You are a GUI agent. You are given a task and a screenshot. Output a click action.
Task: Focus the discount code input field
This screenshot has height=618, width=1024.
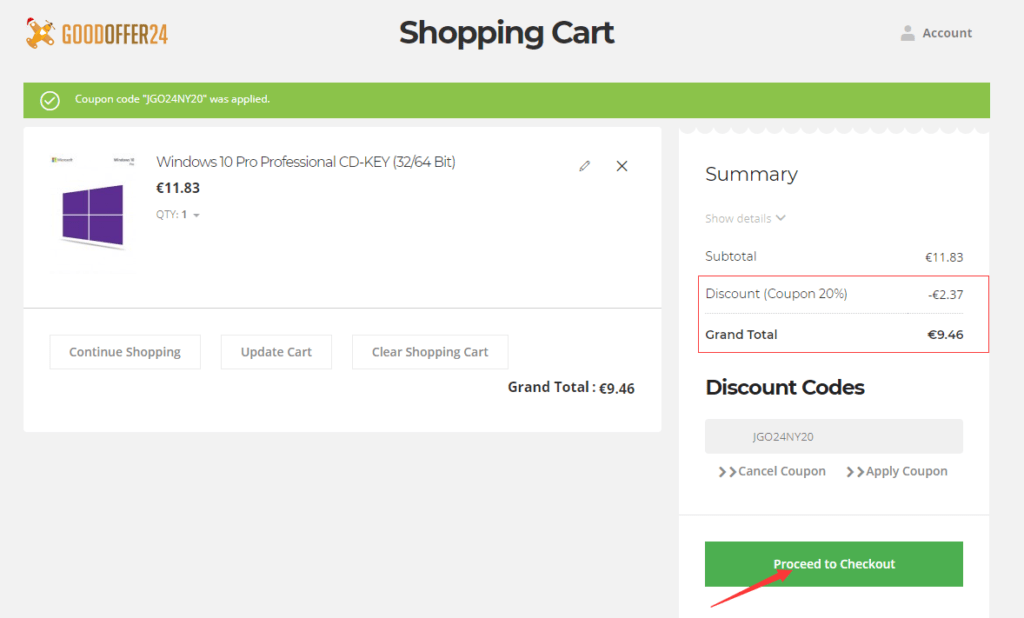pos(833,437)
